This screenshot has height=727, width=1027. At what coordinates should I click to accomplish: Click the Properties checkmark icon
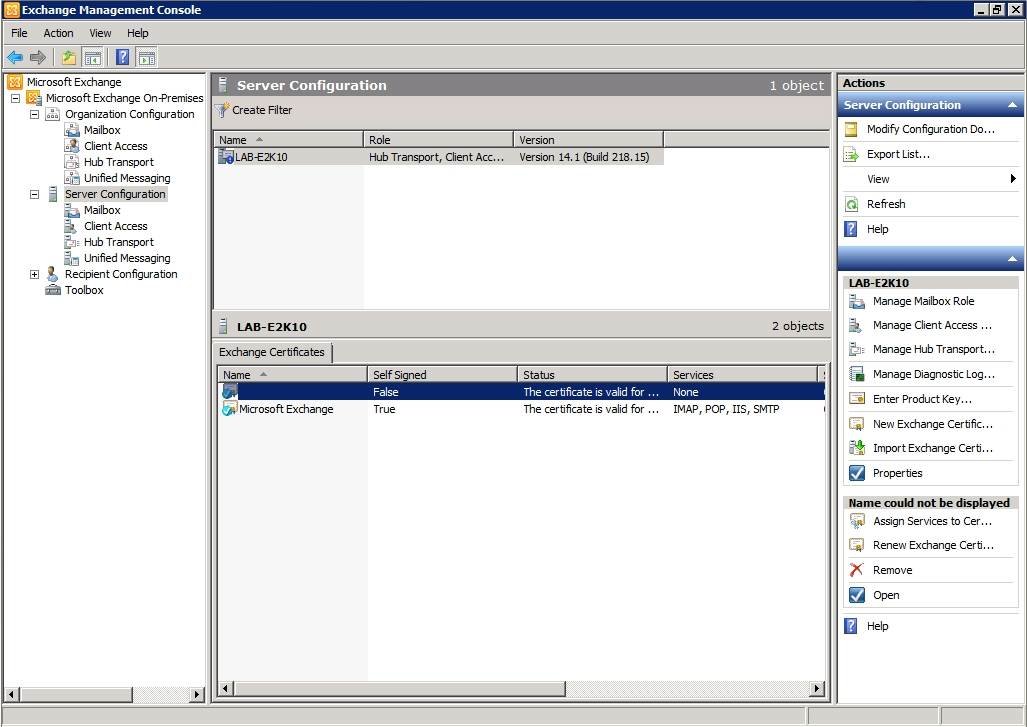click(x=857, y=473)
